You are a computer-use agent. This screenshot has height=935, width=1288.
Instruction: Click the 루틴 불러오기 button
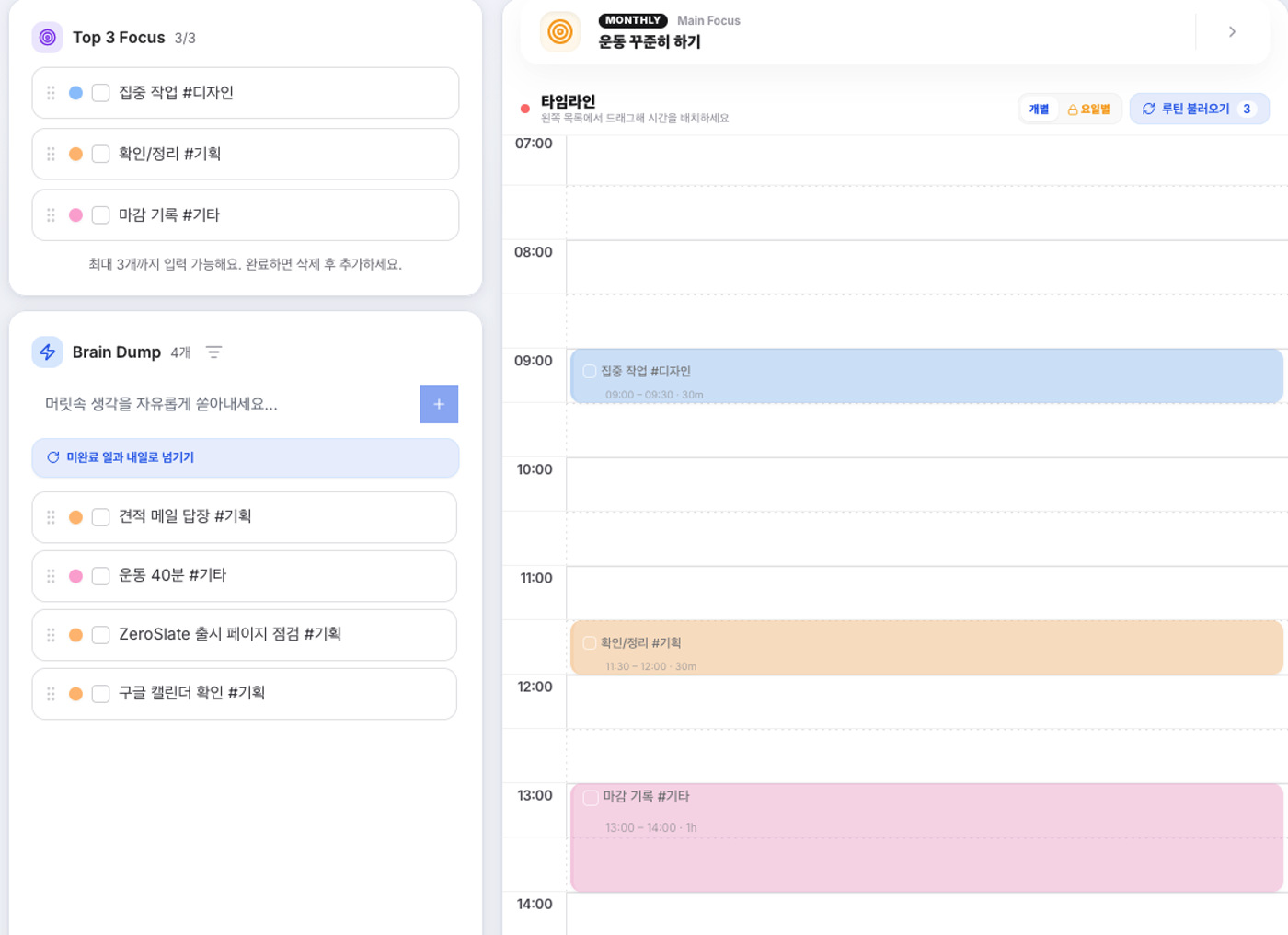coord(1199,109)
